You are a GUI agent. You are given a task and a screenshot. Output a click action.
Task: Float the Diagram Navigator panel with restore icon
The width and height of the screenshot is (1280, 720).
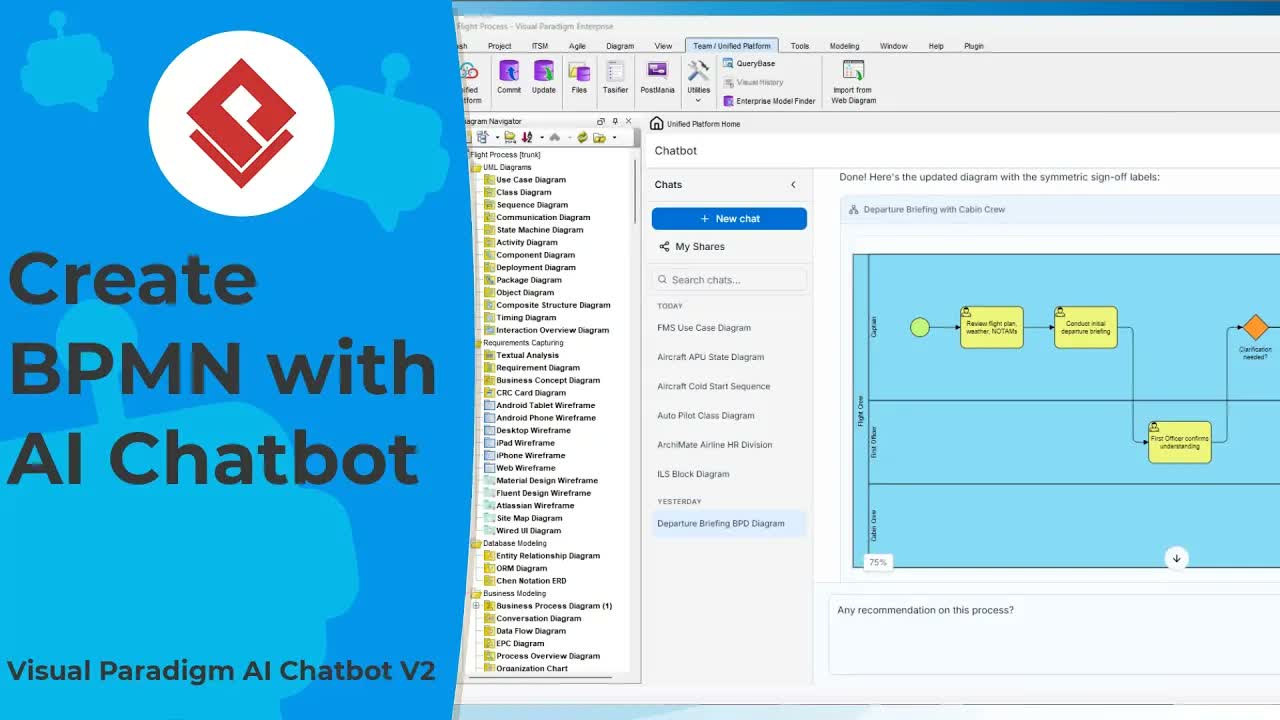[601, 121]
